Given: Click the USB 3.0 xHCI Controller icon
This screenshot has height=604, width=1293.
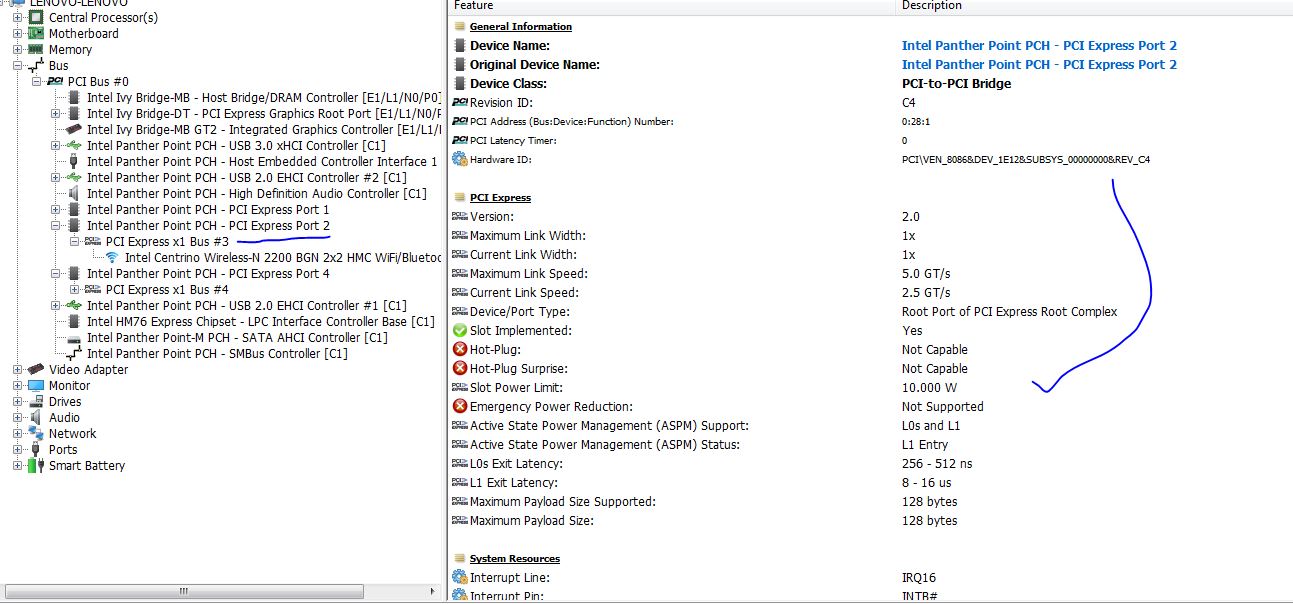Looking at the screenshot, I should tap(74, 145).
